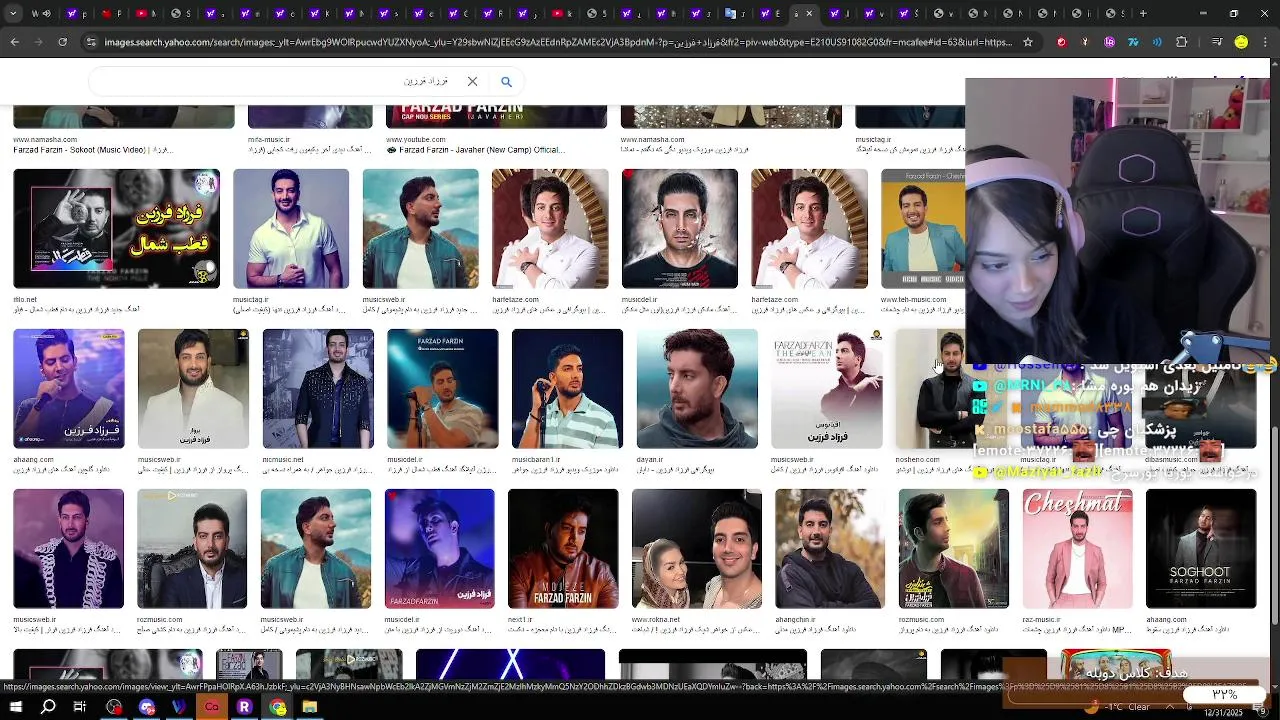Open Task View on the taskbar
Screen dimensions: 1280x720
80,707
